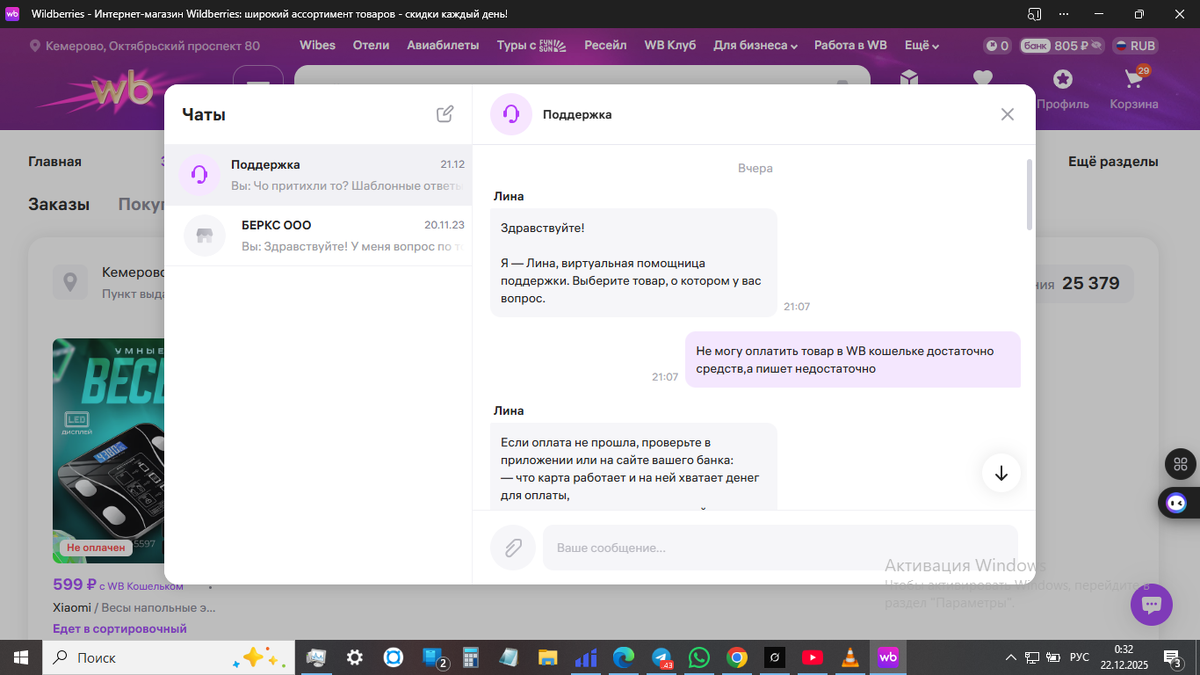Image resolution: width=1200 pixels, height=675 pixels.
Task: Open Calculator from taskbar
Action: point(471,657)
